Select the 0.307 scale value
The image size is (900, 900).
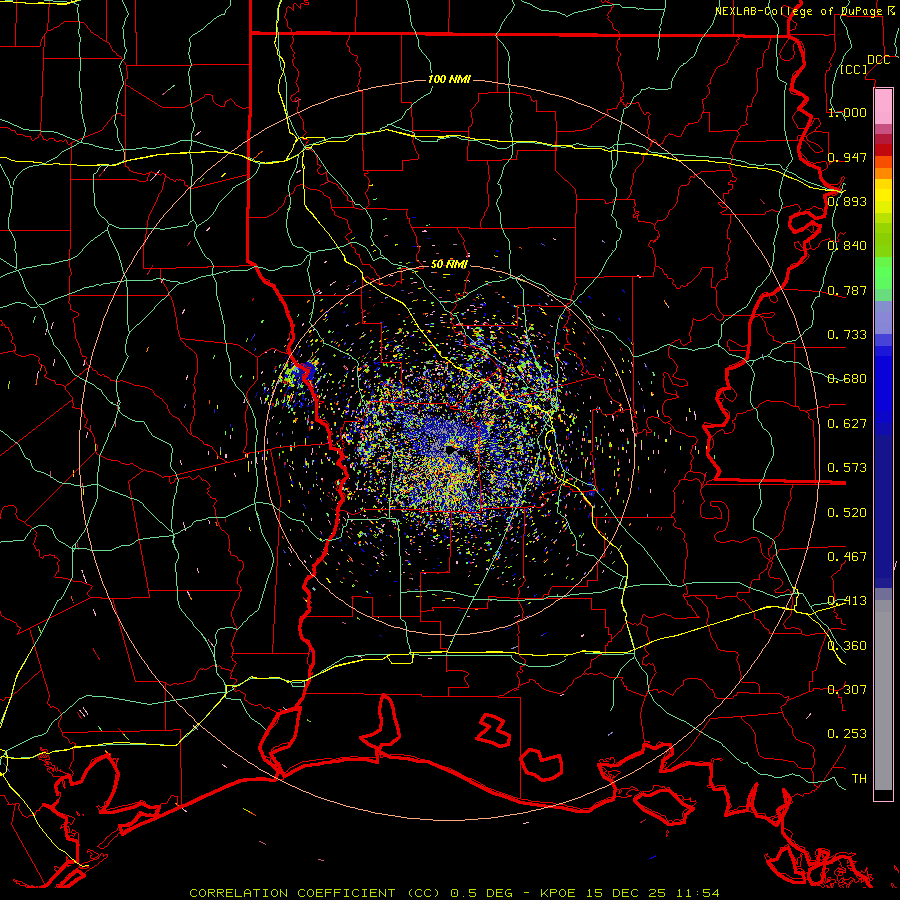coord(847,690)
